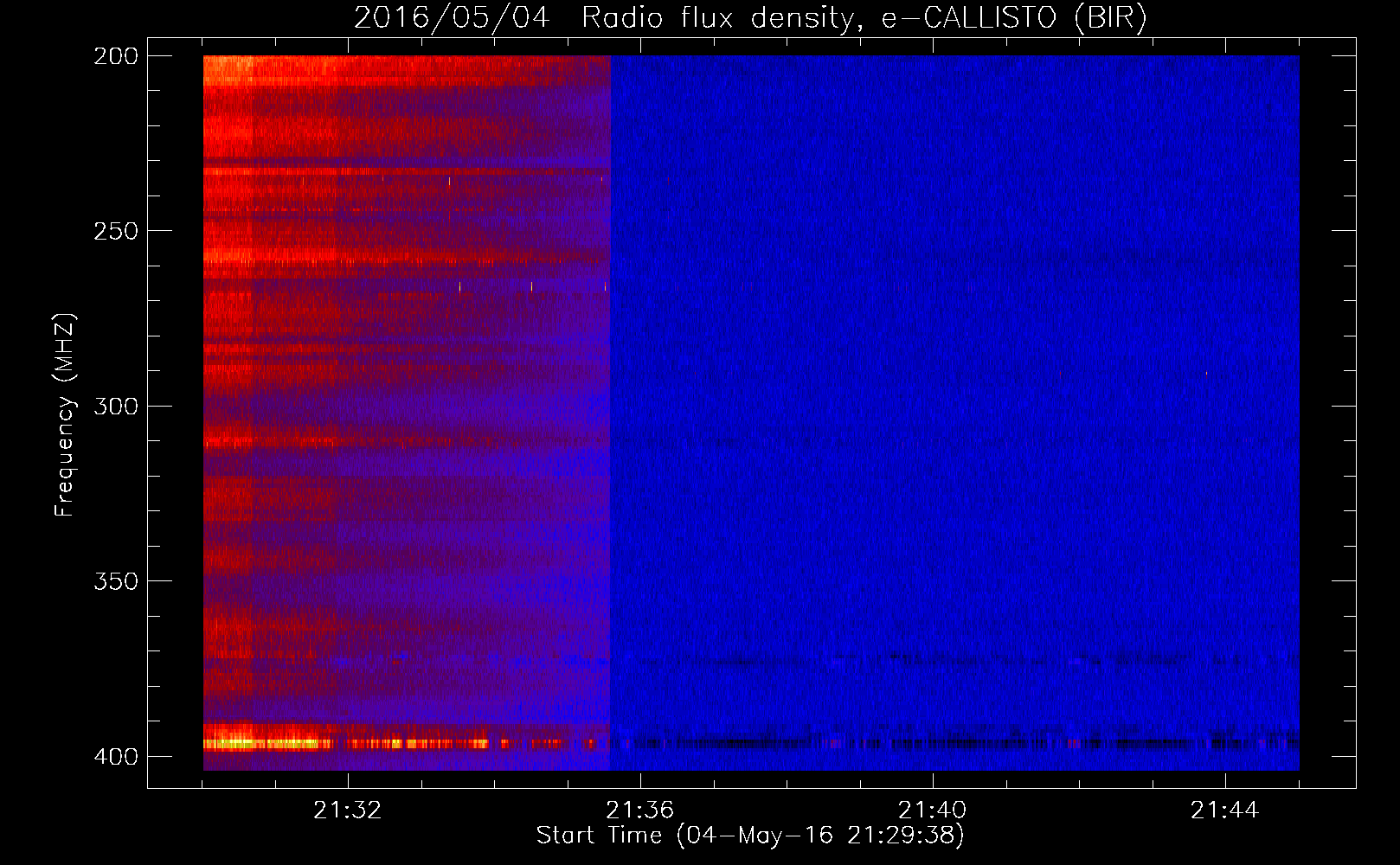Click the 21:36 time tick label
This screenshot has width=1400, height=865.
pyautogui.click(x=639, y=811)
